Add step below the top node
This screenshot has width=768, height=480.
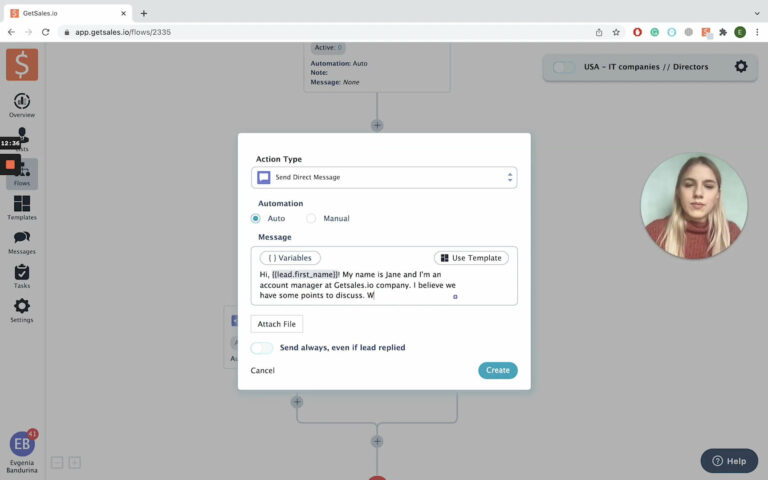(377, 125)
